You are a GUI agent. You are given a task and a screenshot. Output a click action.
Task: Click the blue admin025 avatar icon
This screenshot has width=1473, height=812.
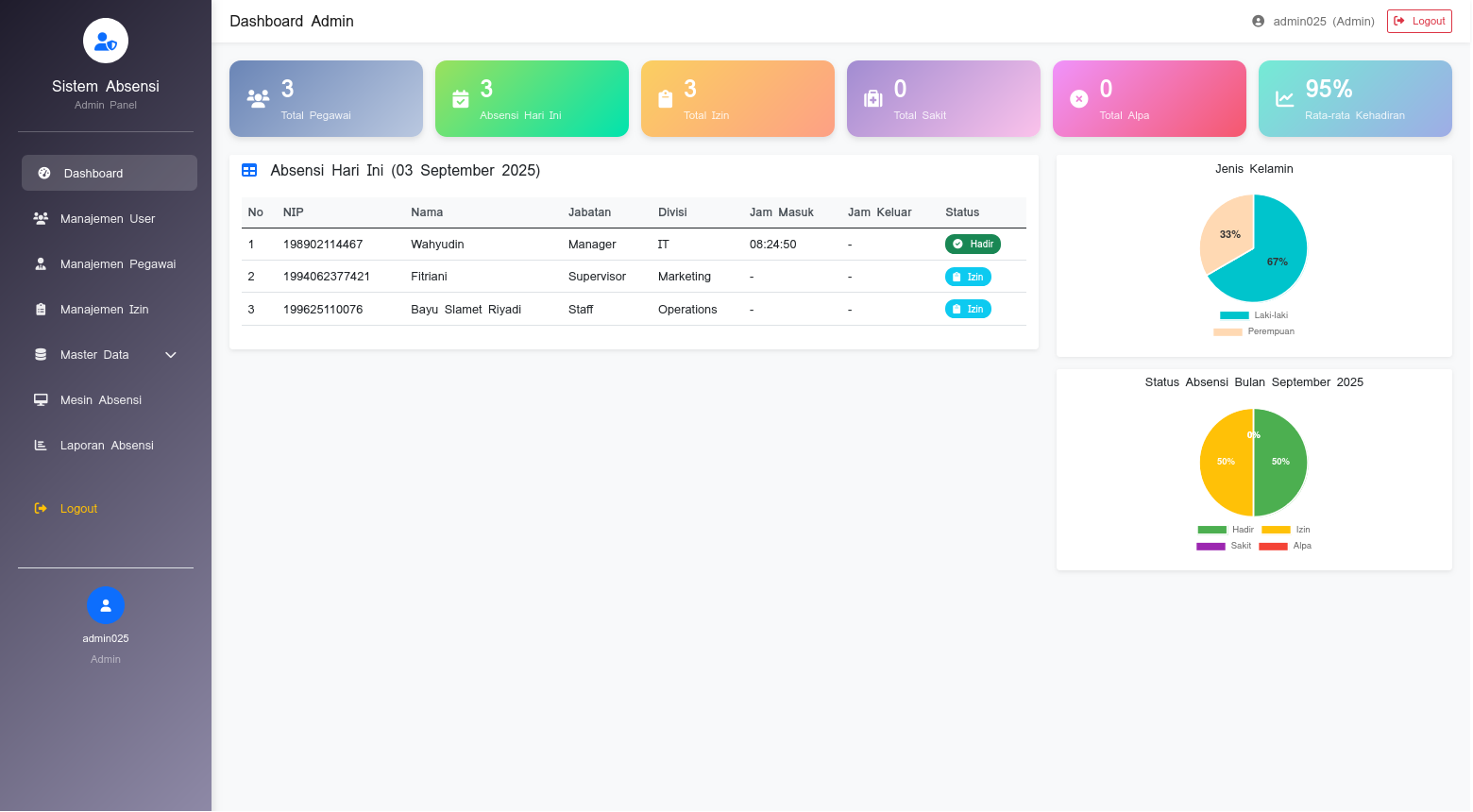106,605
